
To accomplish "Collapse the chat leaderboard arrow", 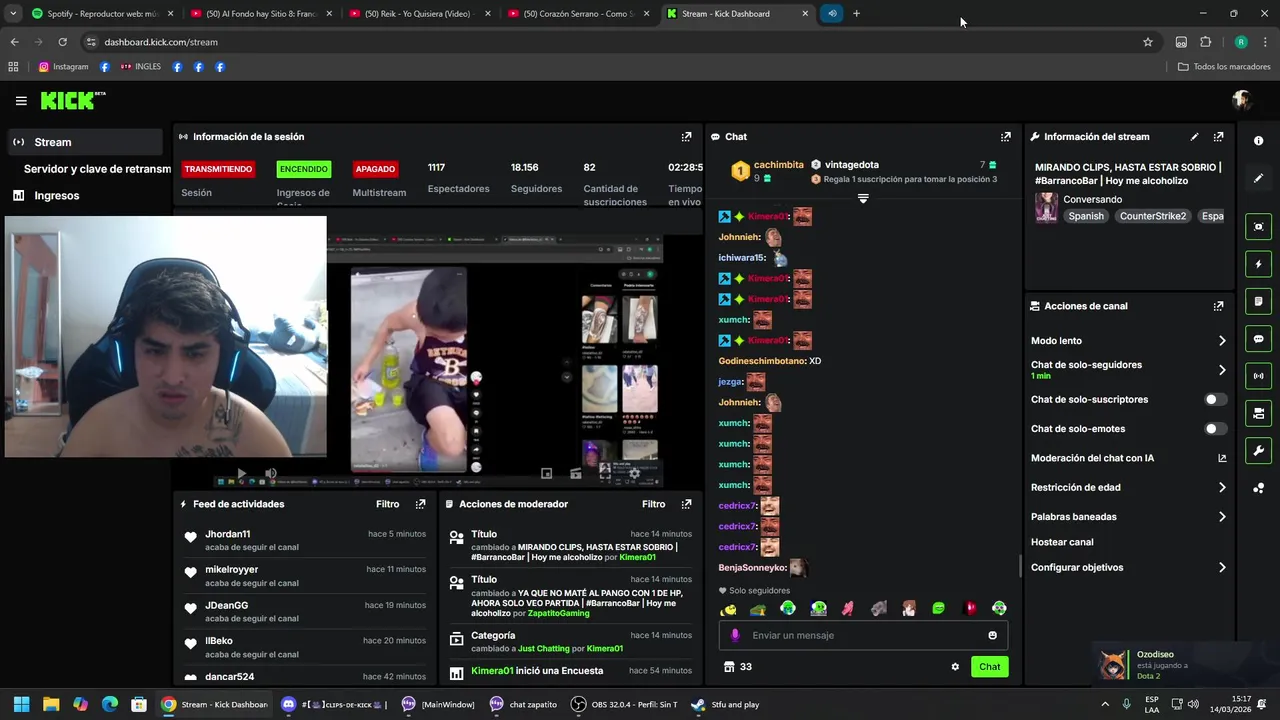I will click(863, 198).
